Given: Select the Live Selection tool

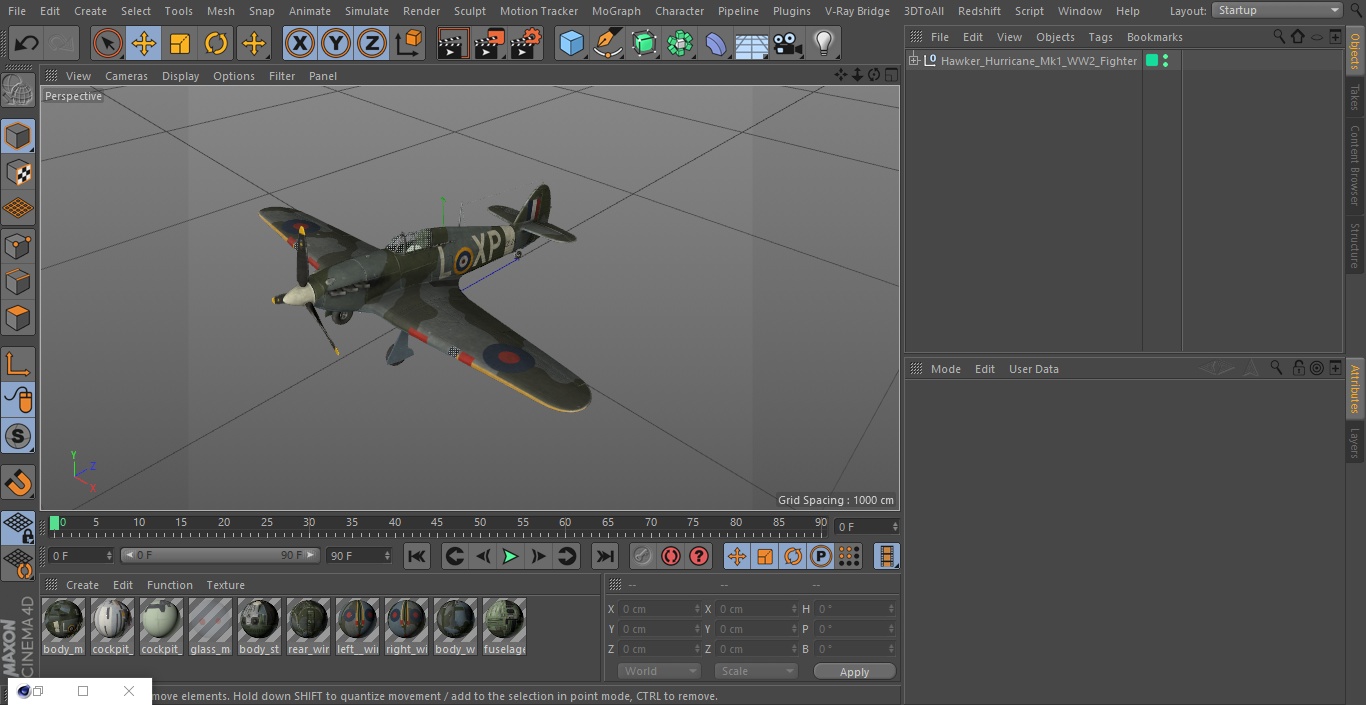Looking at the screenshot, I should [108, 43].
